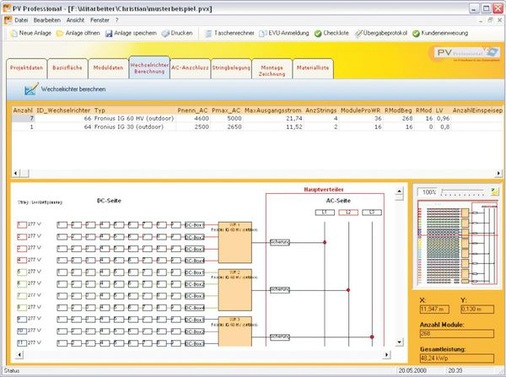This screenshot has height=377, width=506.
Task: Click the Neue Anlage toolbar icon
Action: [x=14, y=33]
